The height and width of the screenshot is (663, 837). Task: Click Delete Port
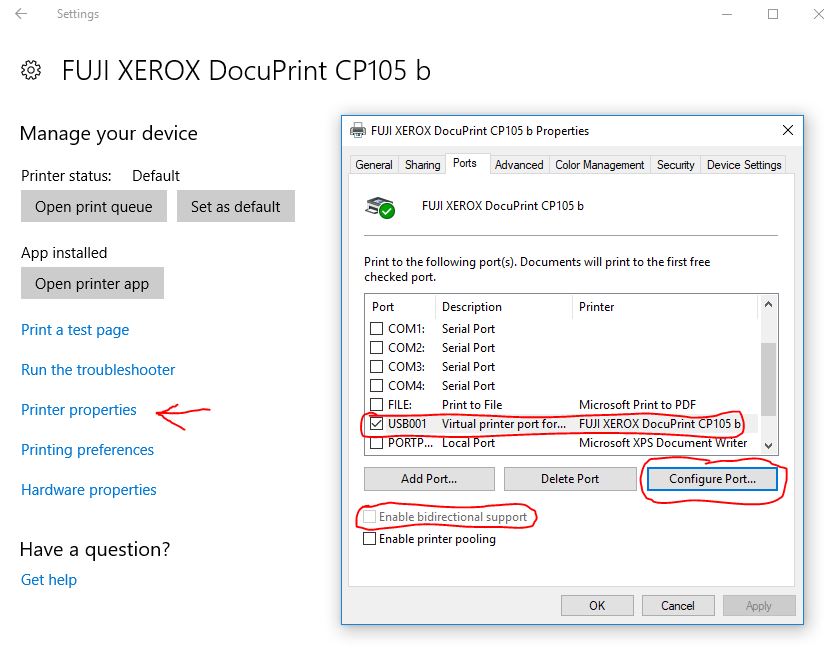point(570,479)
